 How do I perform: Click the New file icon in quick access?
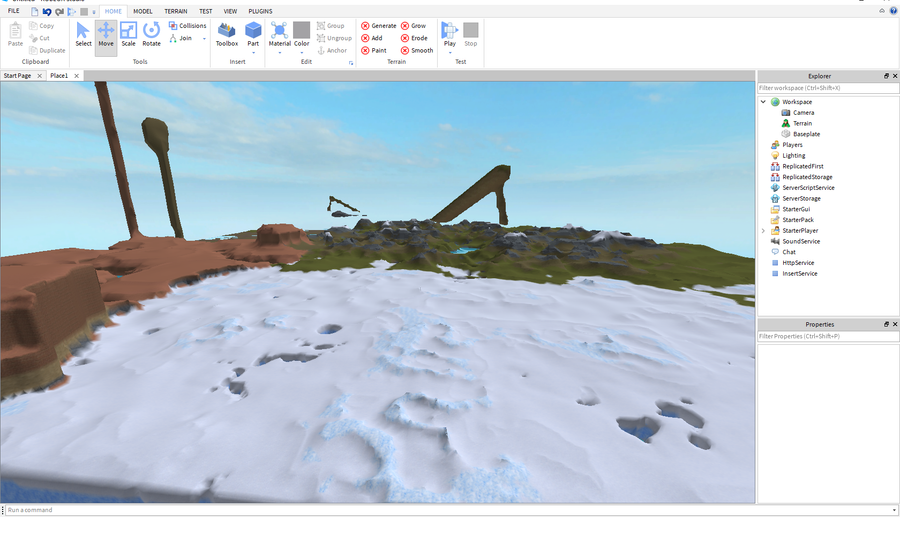coord(34,11)
